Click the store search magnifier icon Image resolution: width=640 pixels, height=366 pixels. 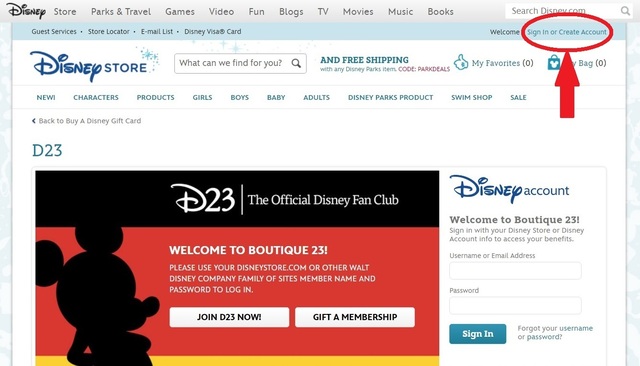point(296,63)
